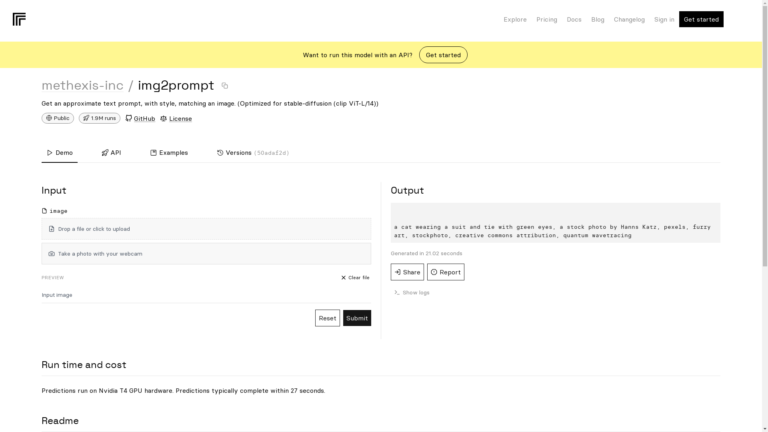The width and height of the screenshot is (768, 432).
Task: Open the Docs link
Action: click(574, 20)
